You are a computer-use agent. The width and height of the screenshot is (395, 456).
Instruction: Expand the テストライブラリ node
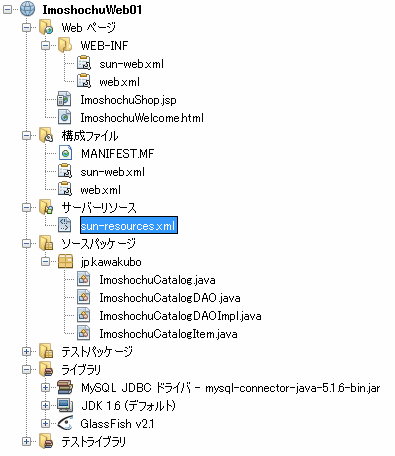click(x=27, y=441)
